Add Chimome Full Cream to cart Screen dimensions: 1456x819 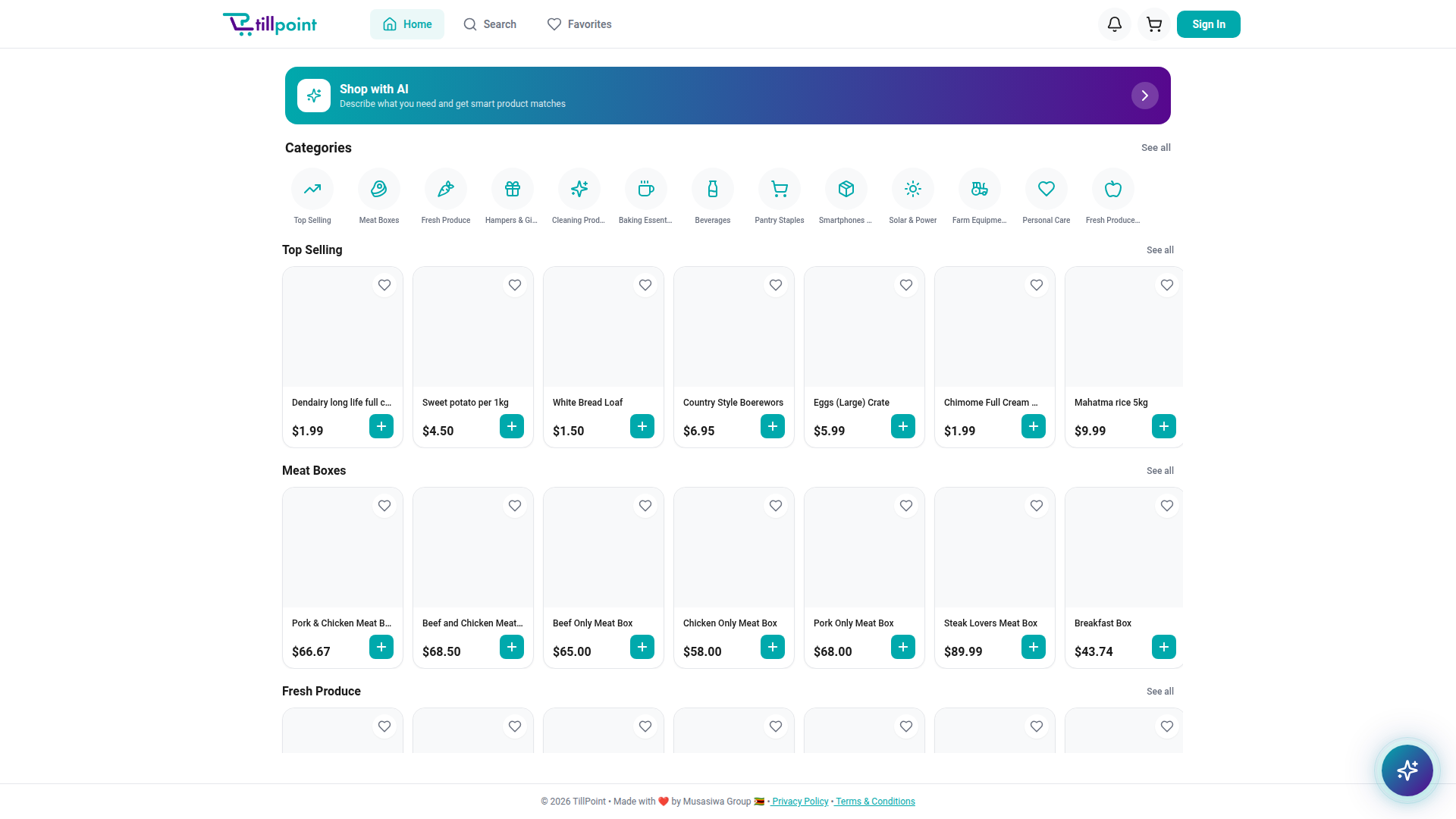(x=1034, y=426)
